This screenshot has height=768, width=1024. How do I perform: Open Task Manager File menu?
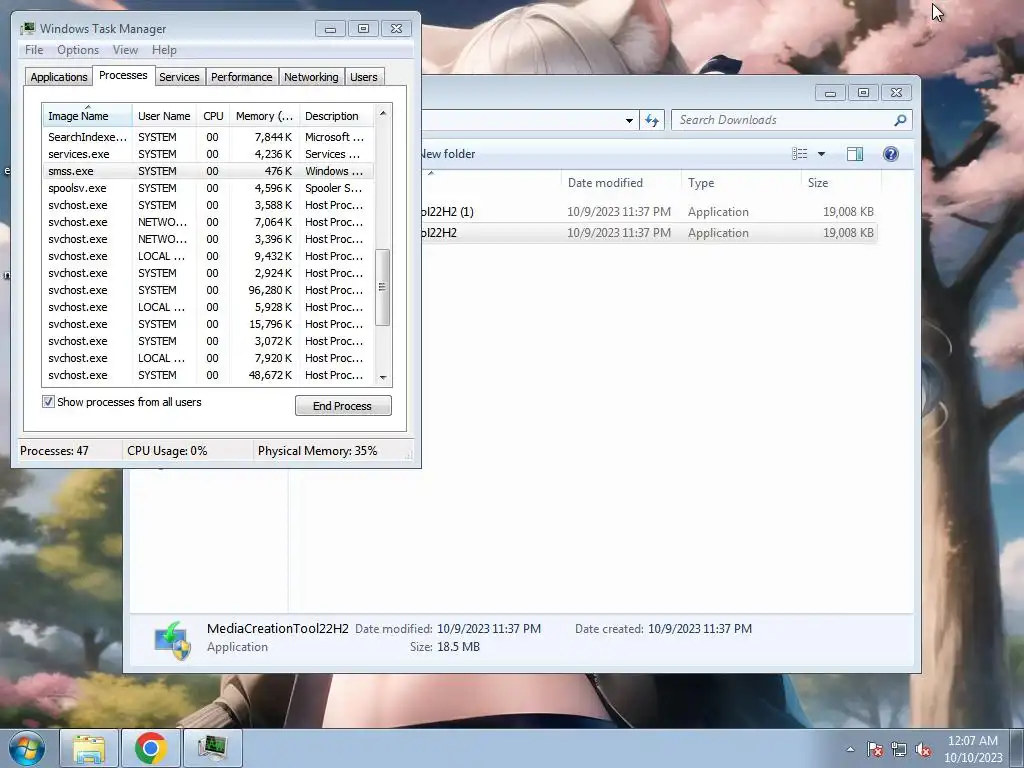pos(34,50)
